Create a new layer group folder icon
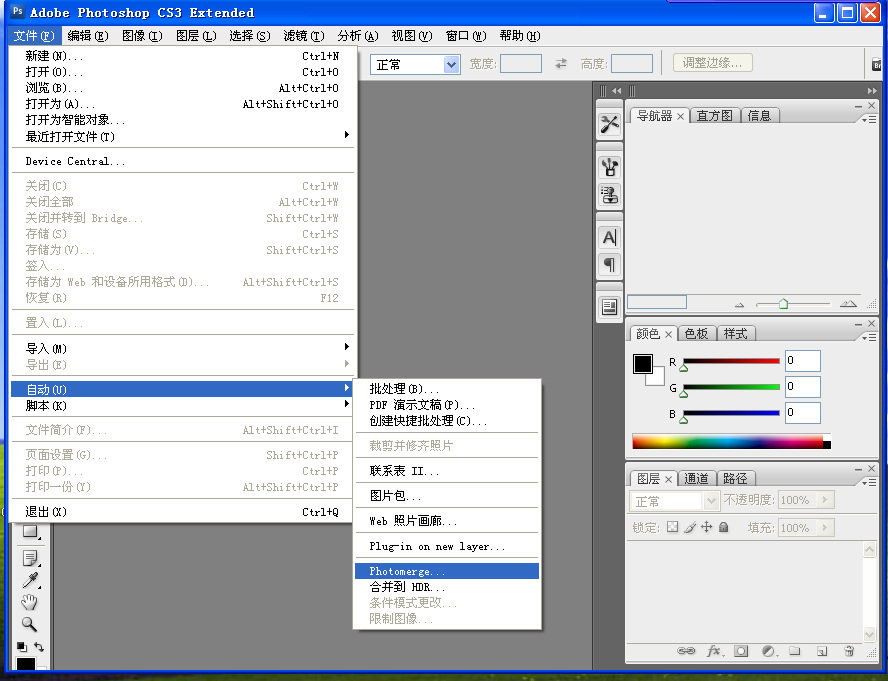Viewport: 888px width, 681px height. (795, 651)
